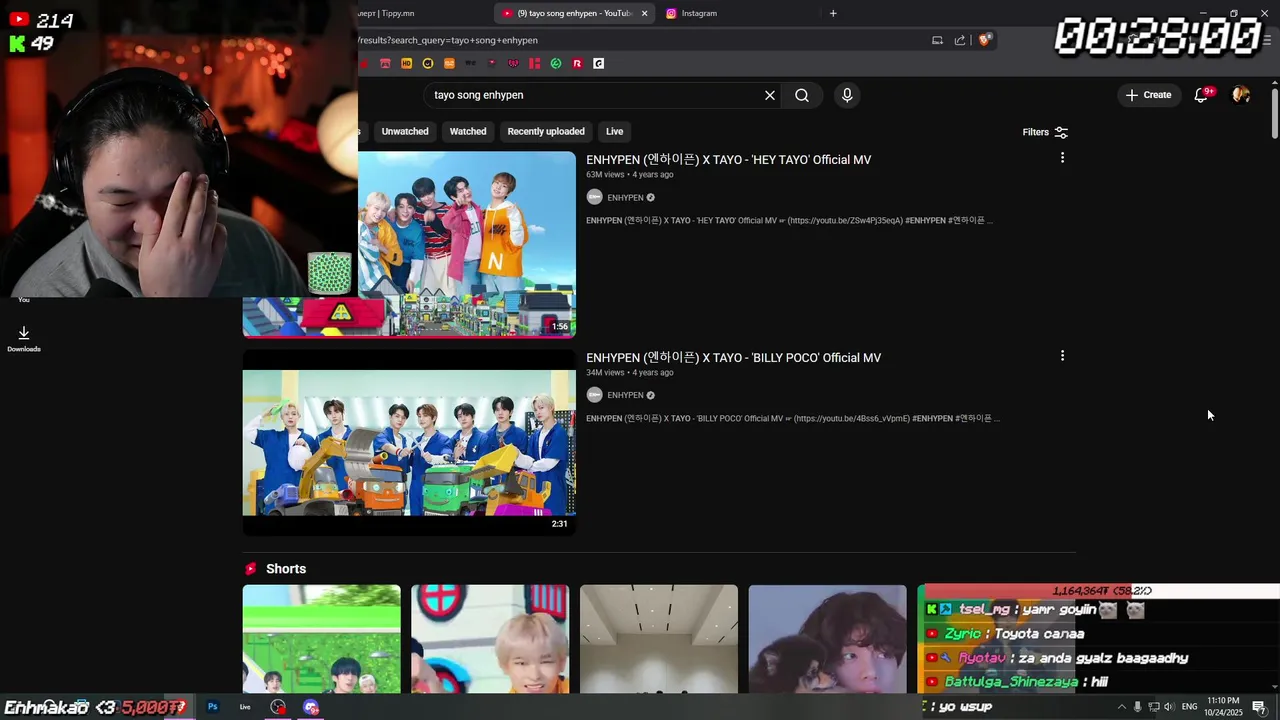The image size is (1280, 720).
Task: Open the fourth Short with curly hair
Action: 828,639
